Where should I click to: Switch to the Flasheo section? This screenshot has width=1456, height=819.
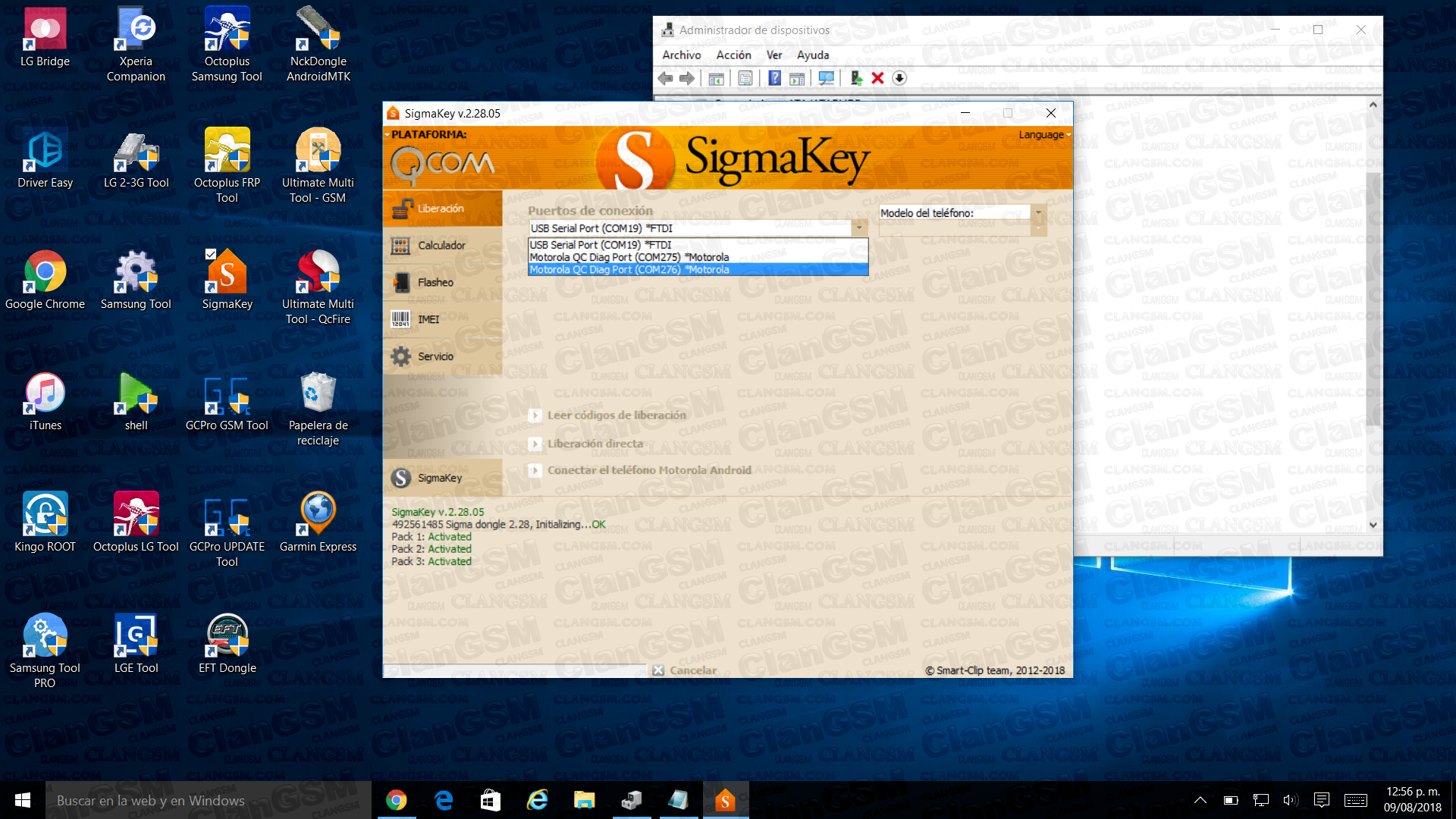[442, 282]
